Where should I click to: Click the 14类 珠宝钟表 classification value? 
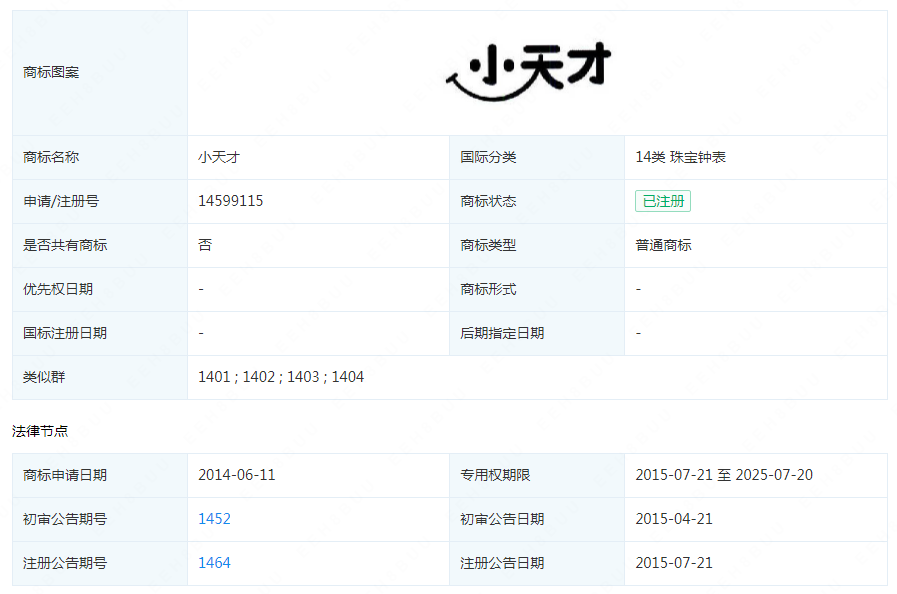(680, 157)
